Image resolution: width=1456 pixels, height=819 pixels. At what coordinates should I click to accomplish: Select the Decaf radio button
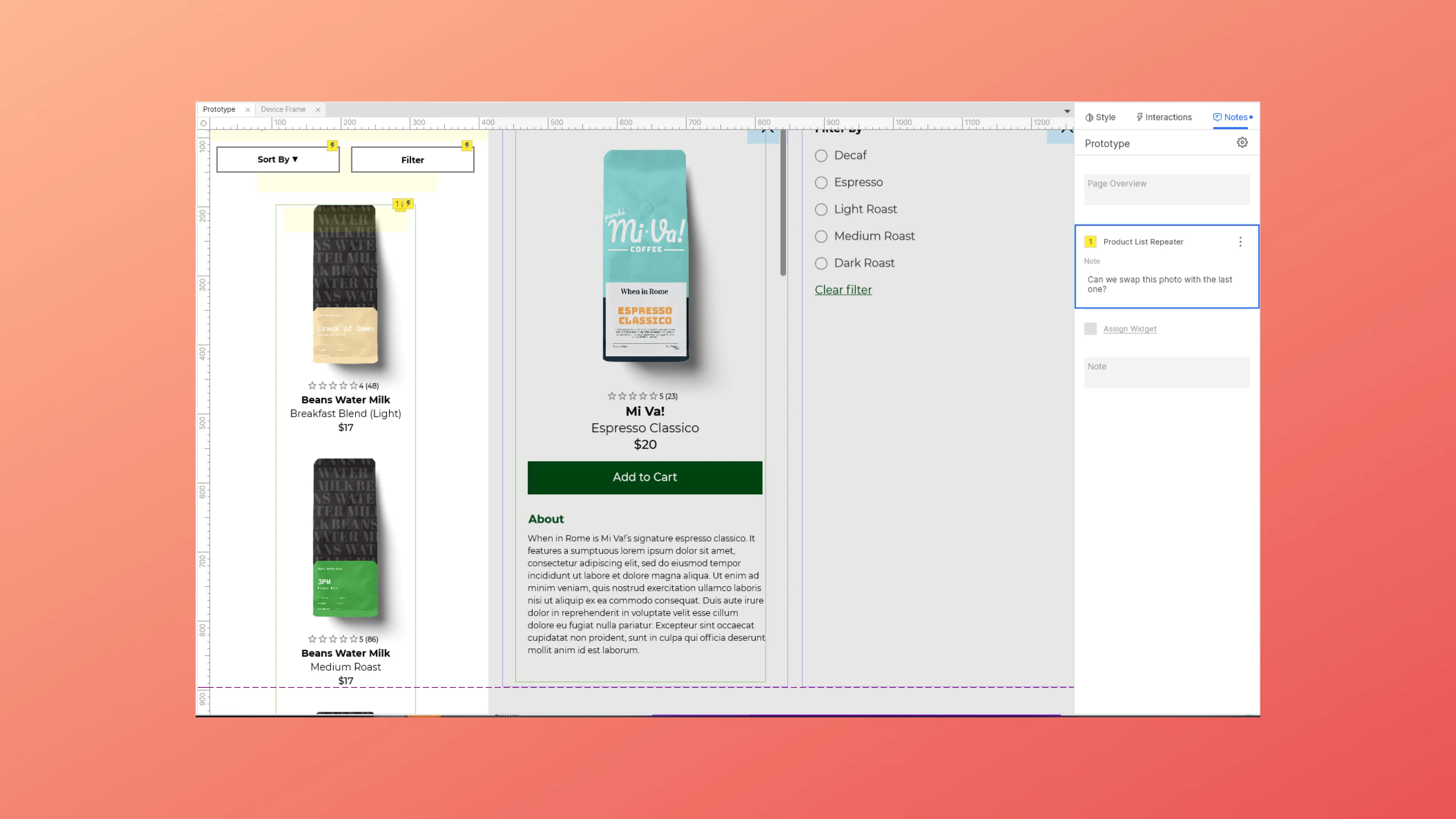pos(821,155)
